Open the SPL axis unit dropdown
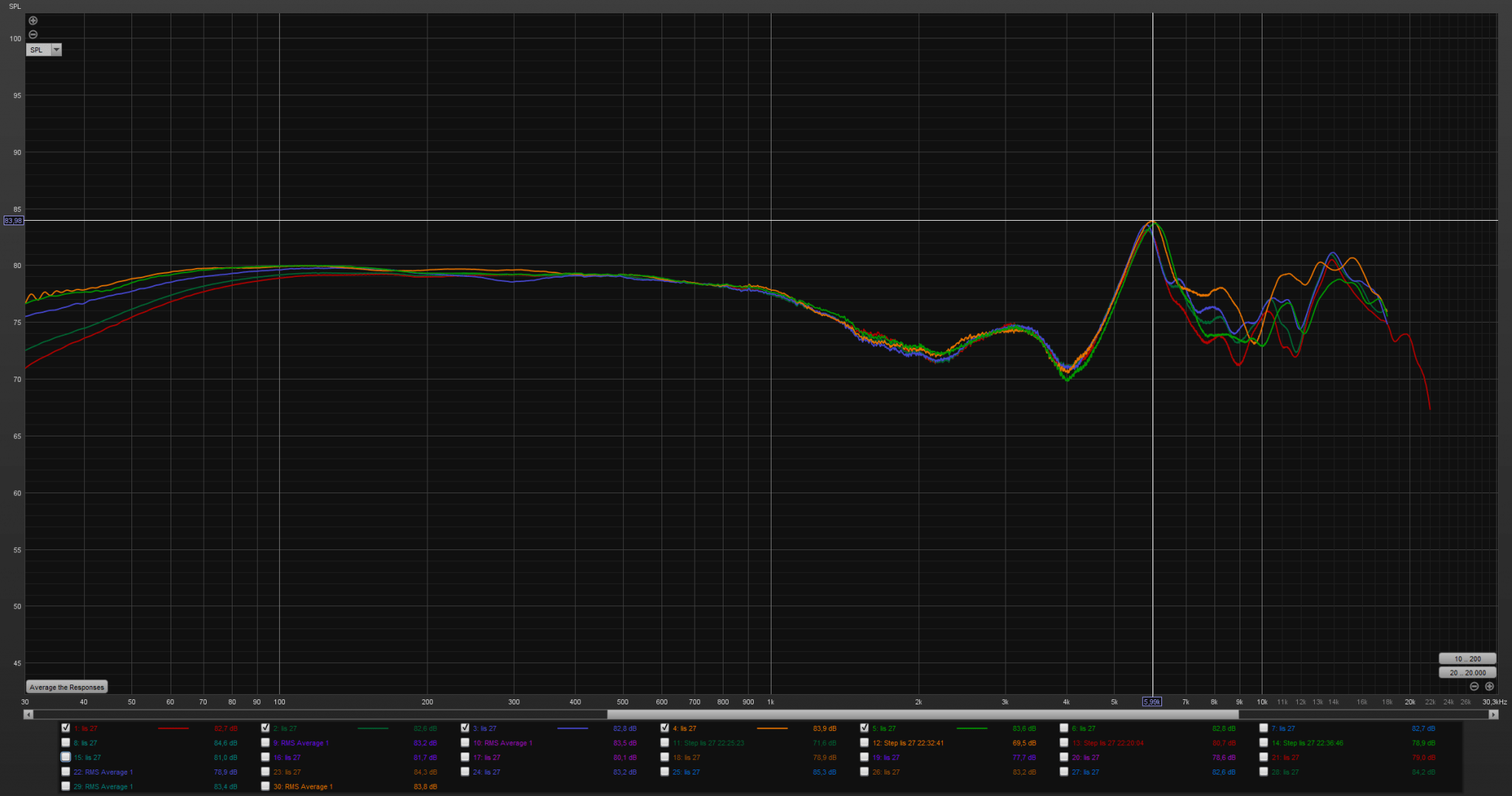Screen dimensions: 1512x796 [x=44, y=49]
